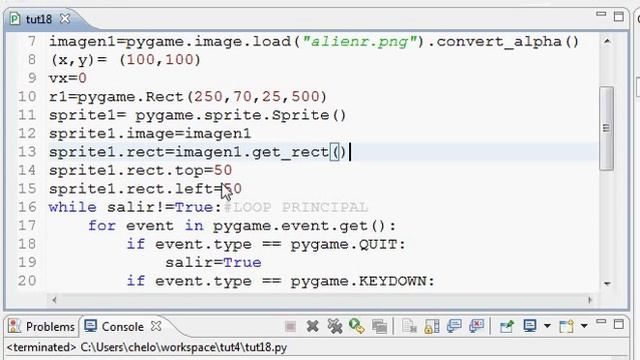Image resolution: width=640 pixels, height=360 pixels.
Task: Click the Display Selected Console monitor icon
Action: click(x=530, y=326)
